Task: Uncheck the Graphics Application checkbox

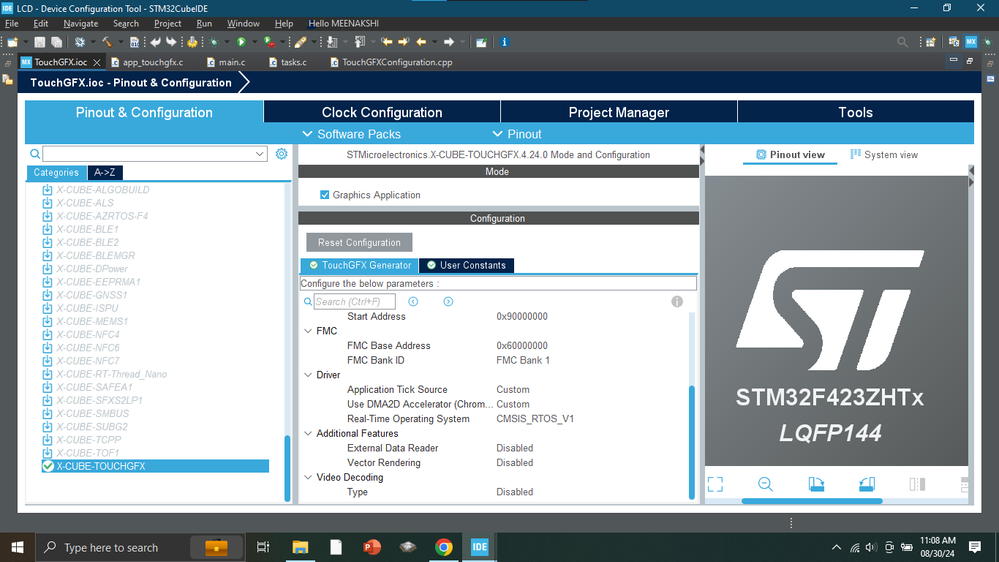Action: pos(324,195)
